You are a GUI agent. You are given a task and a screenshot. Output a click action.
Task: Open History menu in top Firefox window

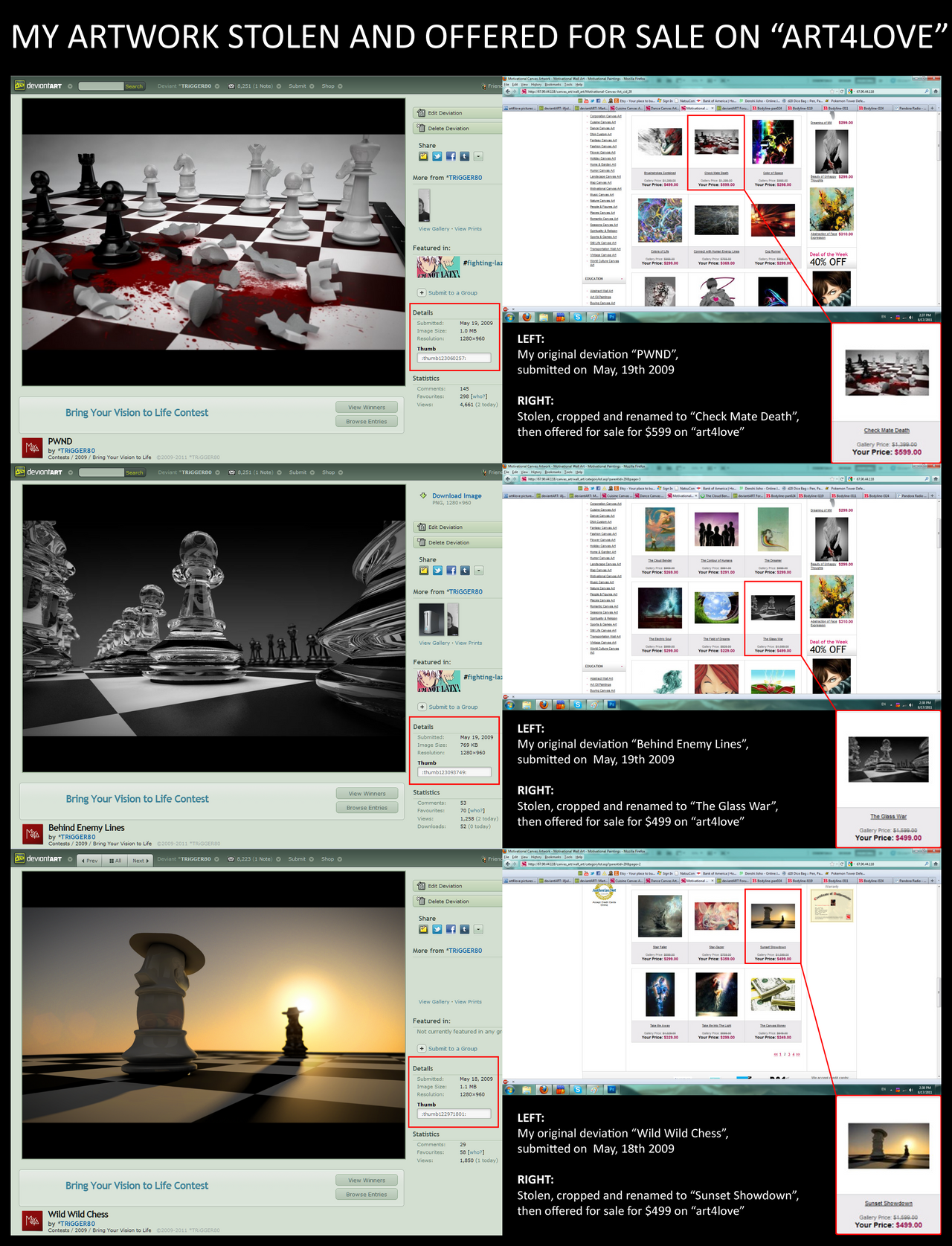click(x=535, y=85)
